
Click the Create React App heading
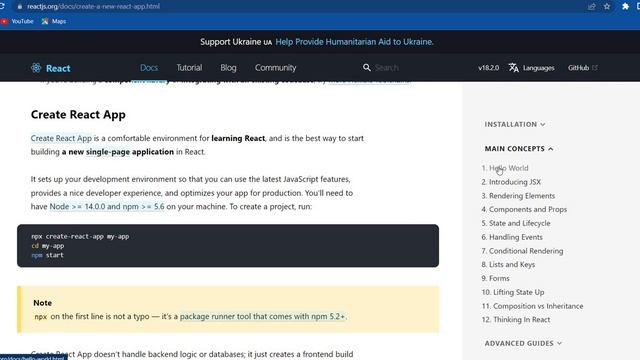click(78, 115)
